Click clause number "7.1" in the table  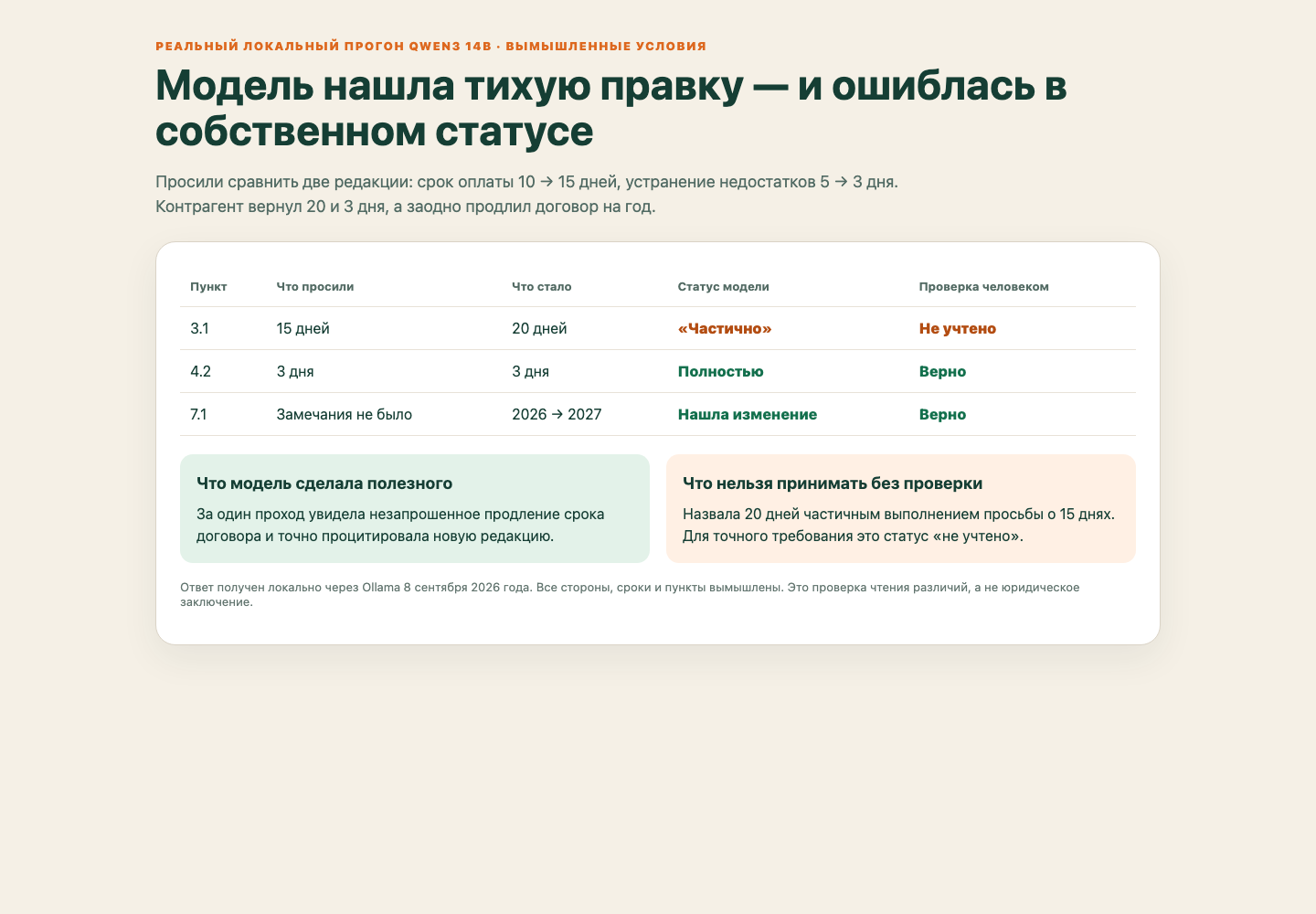[x=198, y=414]
